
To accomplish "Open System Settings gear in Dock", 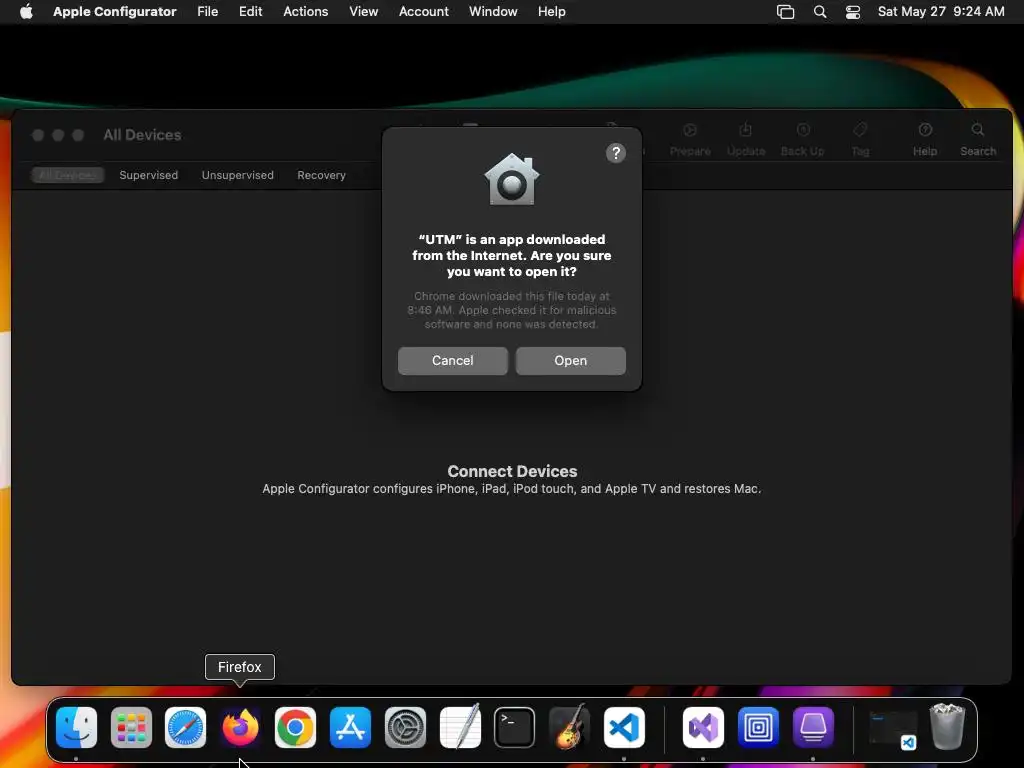I will tap(405, 727).
